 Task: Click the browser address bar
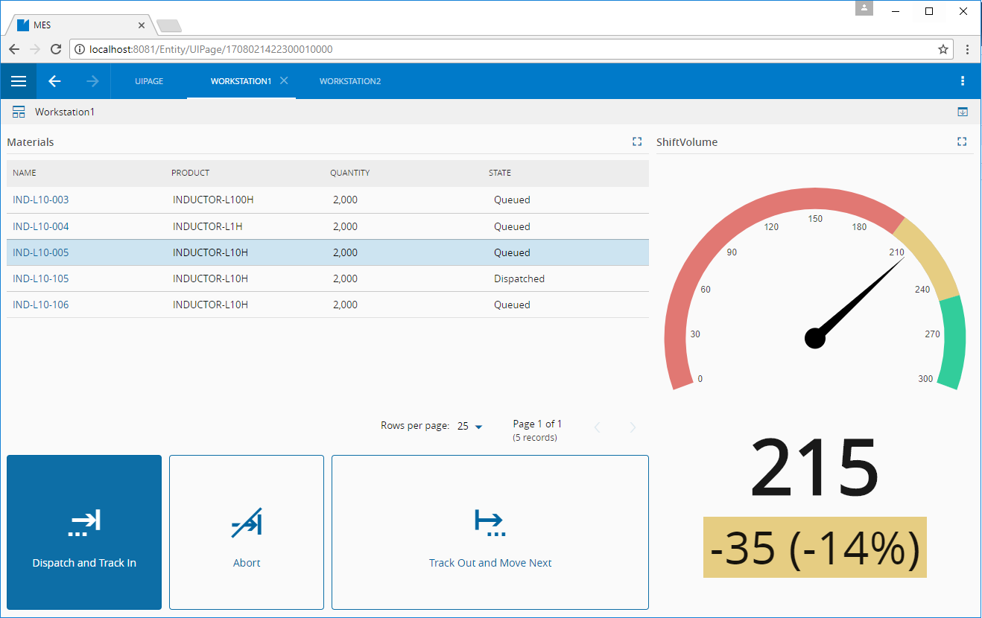point(500,49)
